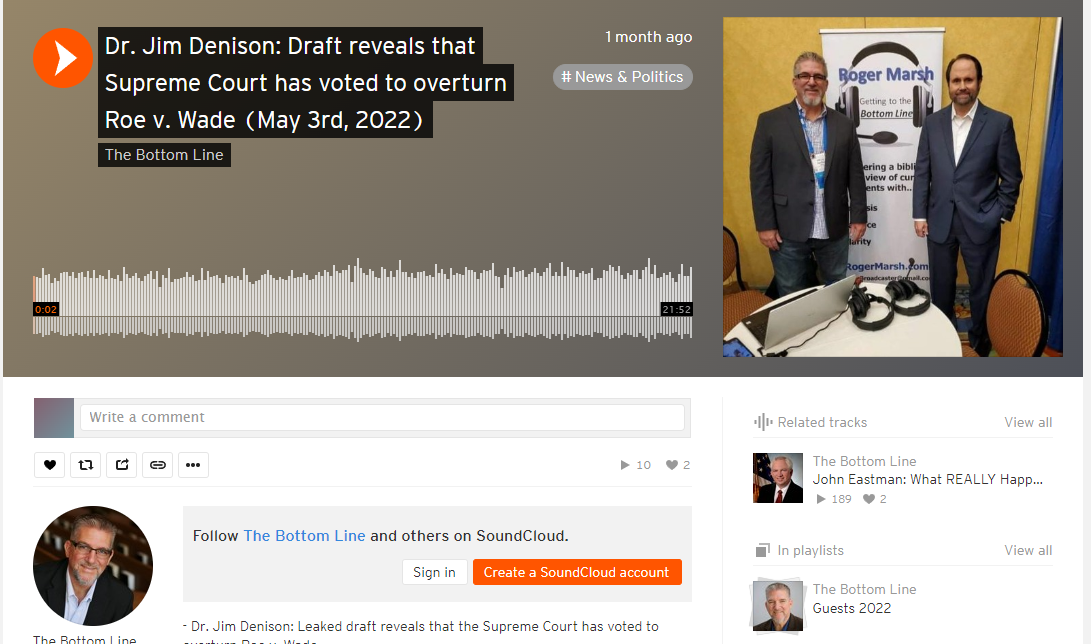This screenshot has height=644, width=1091.
Task: Click the track title about Supreme Court draft
Action: (306, 83)
